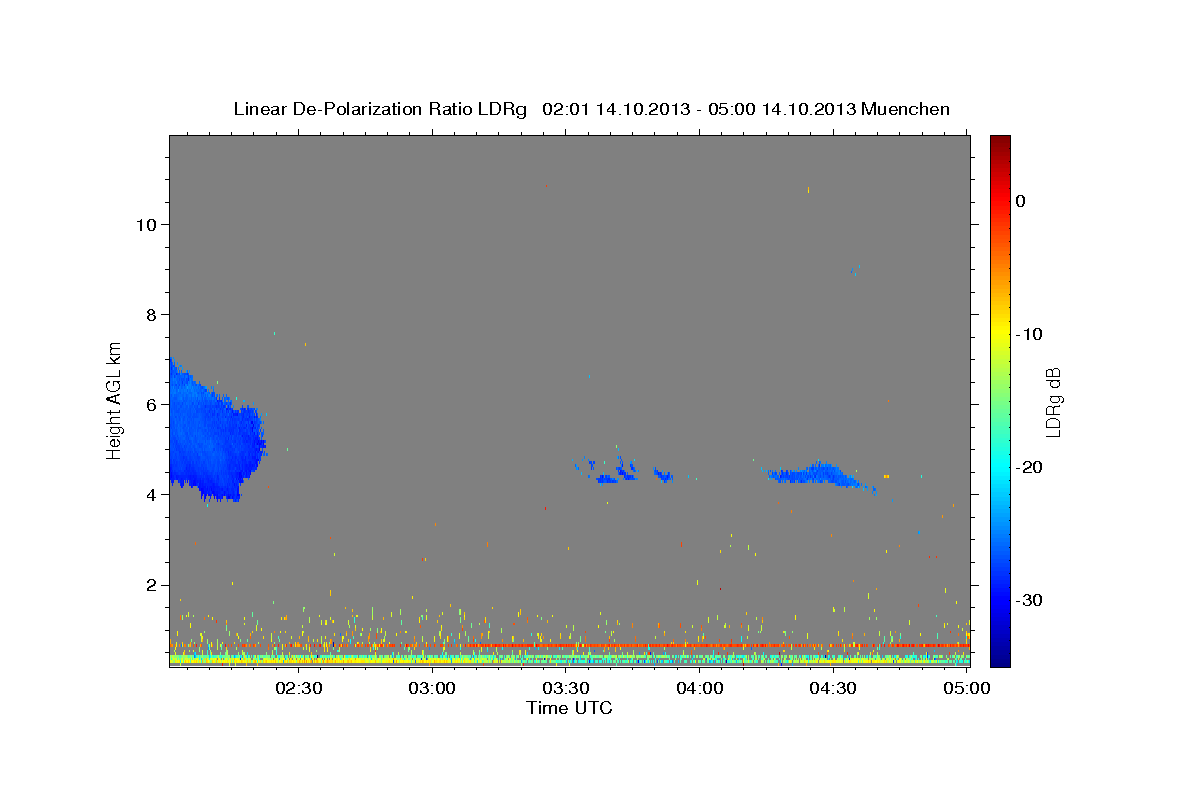Click the colorbar value 0
This screenshot has width=1200, height=800.
click(1020, 201)
